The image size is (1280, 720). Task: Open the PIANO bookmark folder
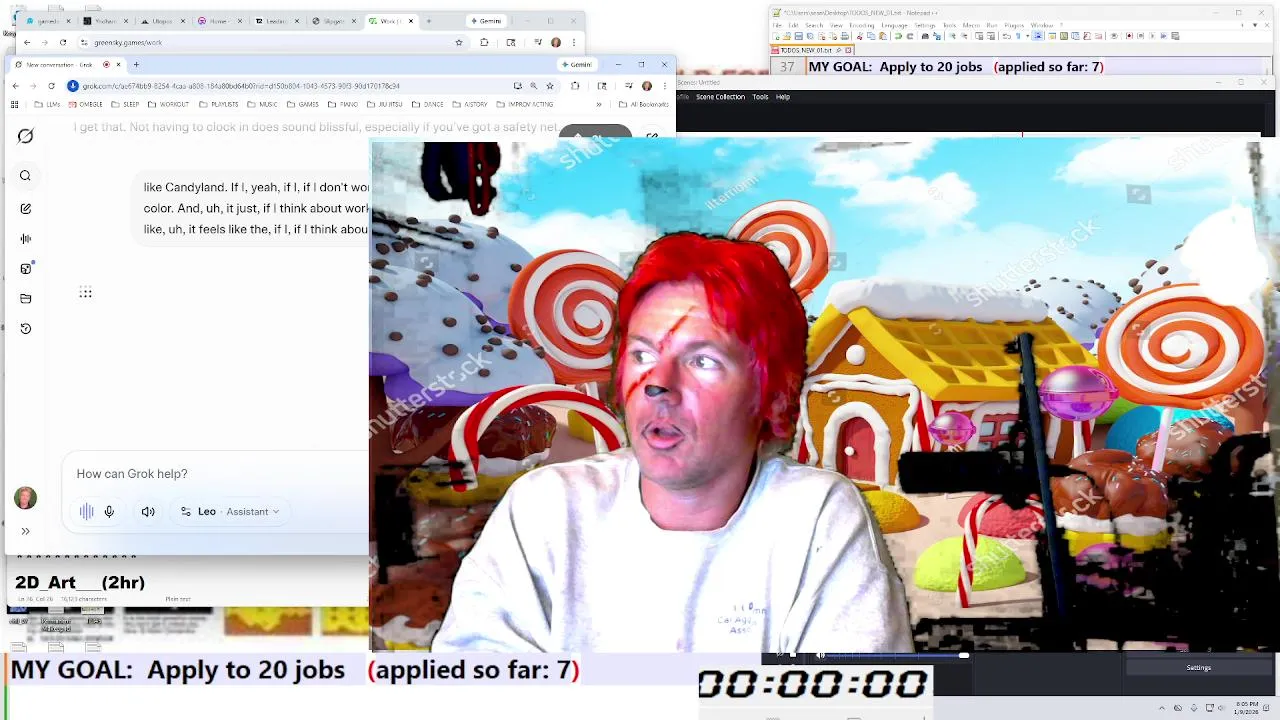[343, 104]
